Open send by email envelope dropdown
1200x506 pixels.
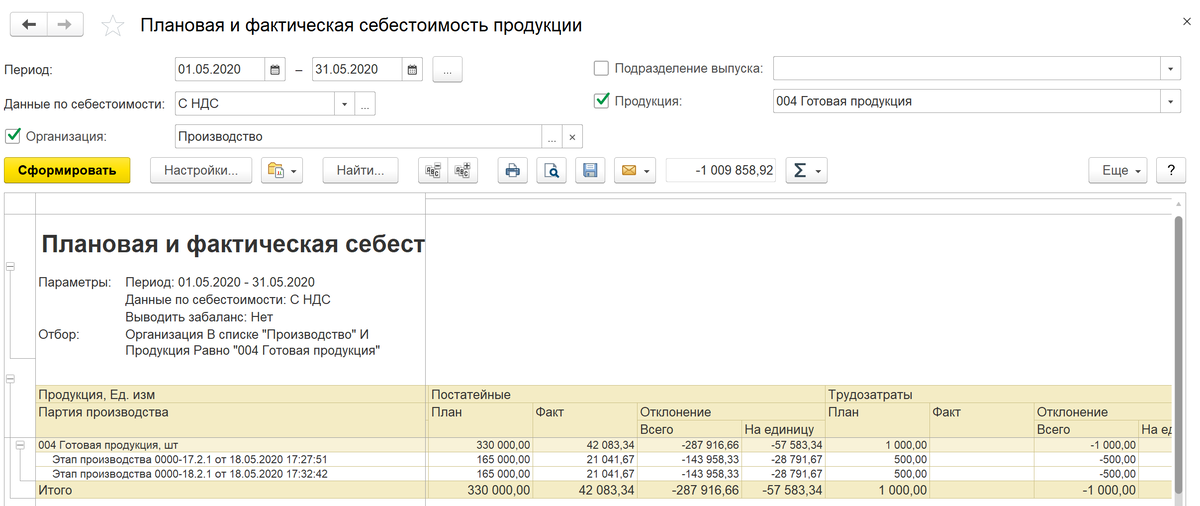[635, 171]
